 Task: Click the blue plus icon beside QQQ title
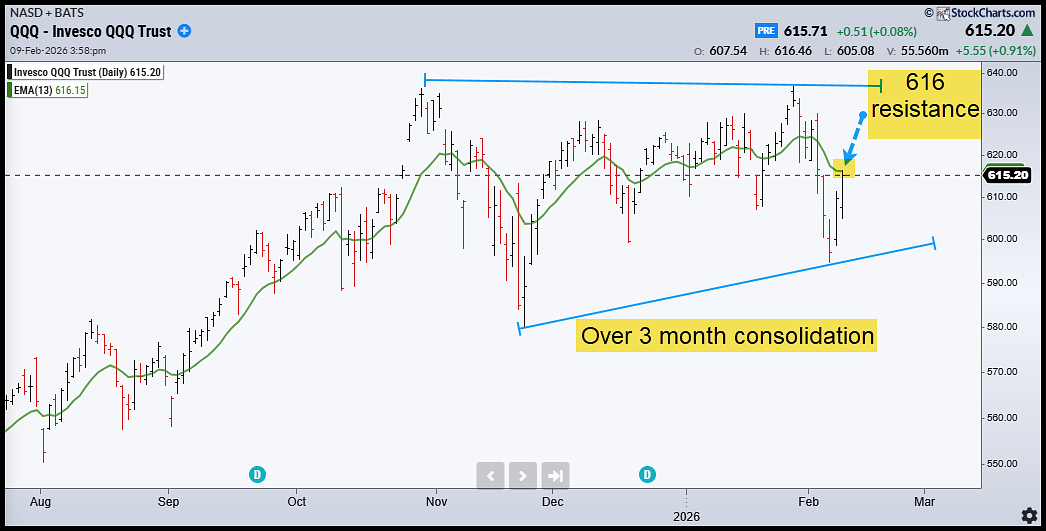point(184,31)
